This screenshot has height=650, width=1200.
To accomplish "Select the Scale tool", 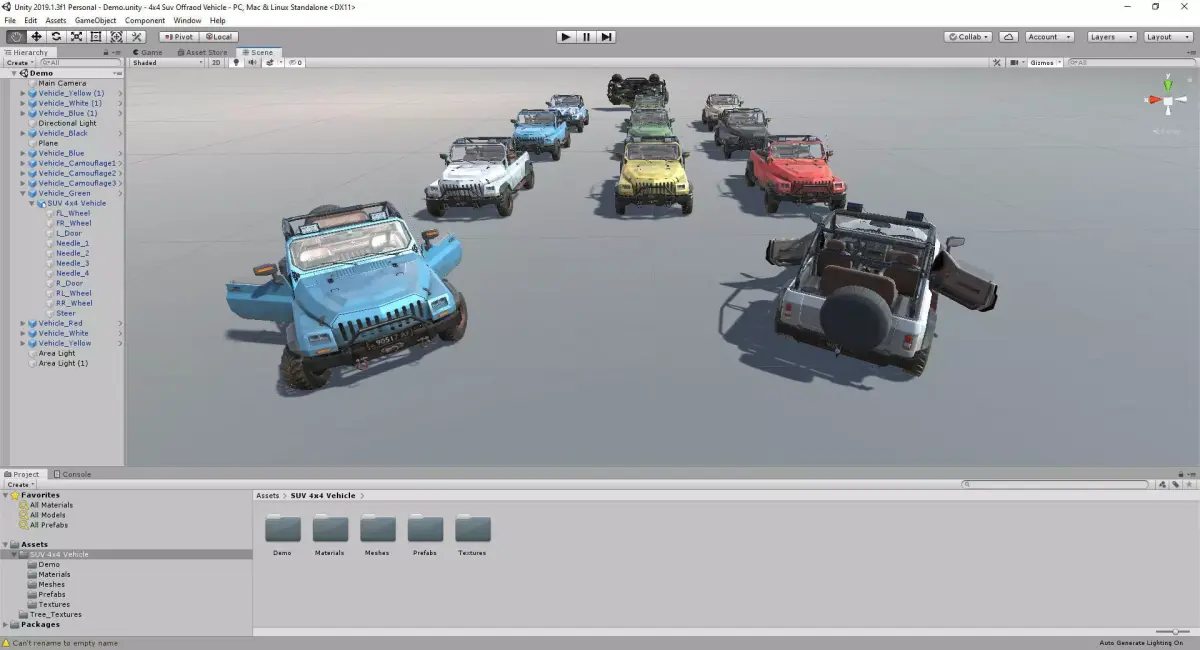I will click(76, 37).
